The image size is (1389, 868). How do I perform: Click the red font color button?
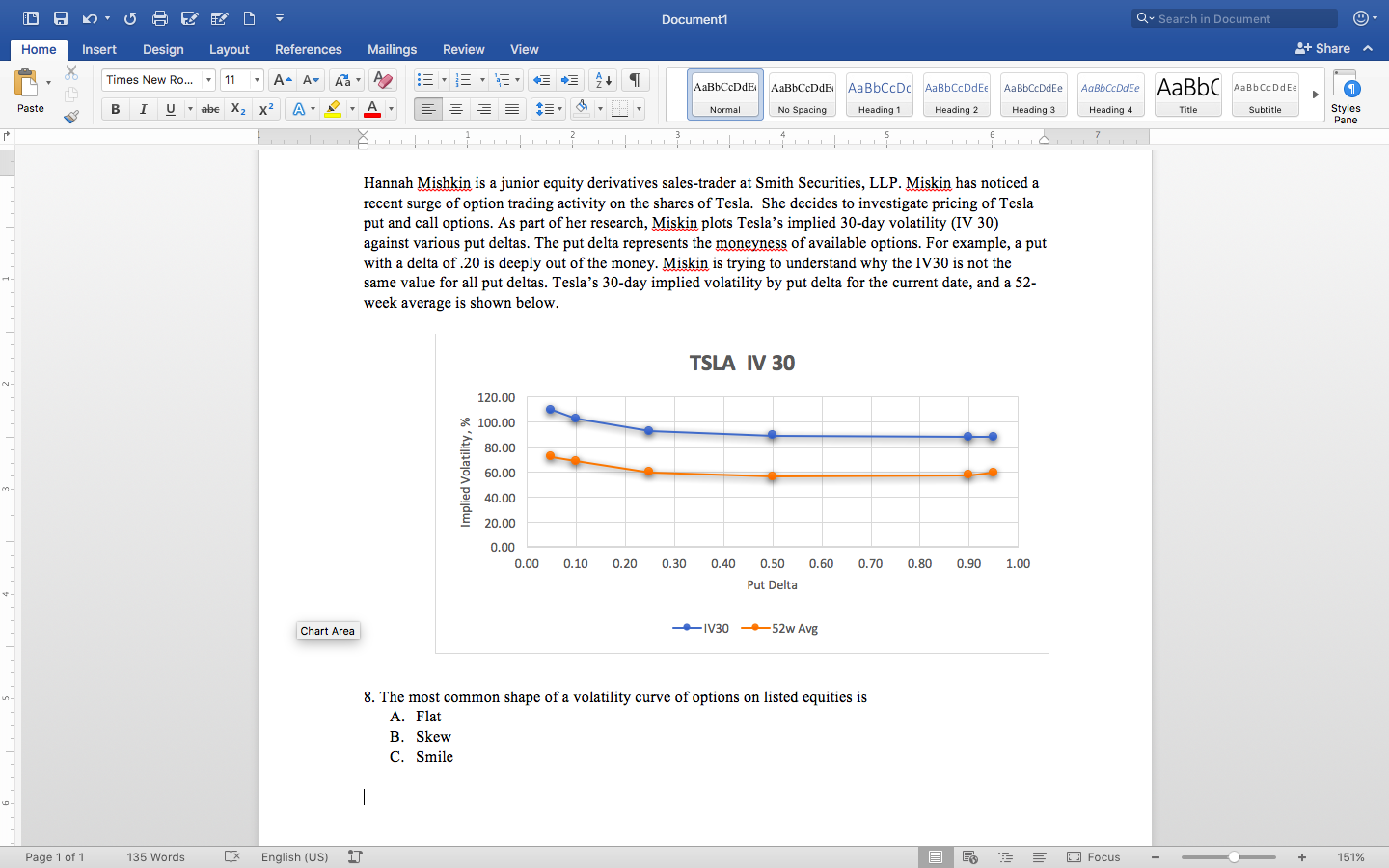coord(372,109)
